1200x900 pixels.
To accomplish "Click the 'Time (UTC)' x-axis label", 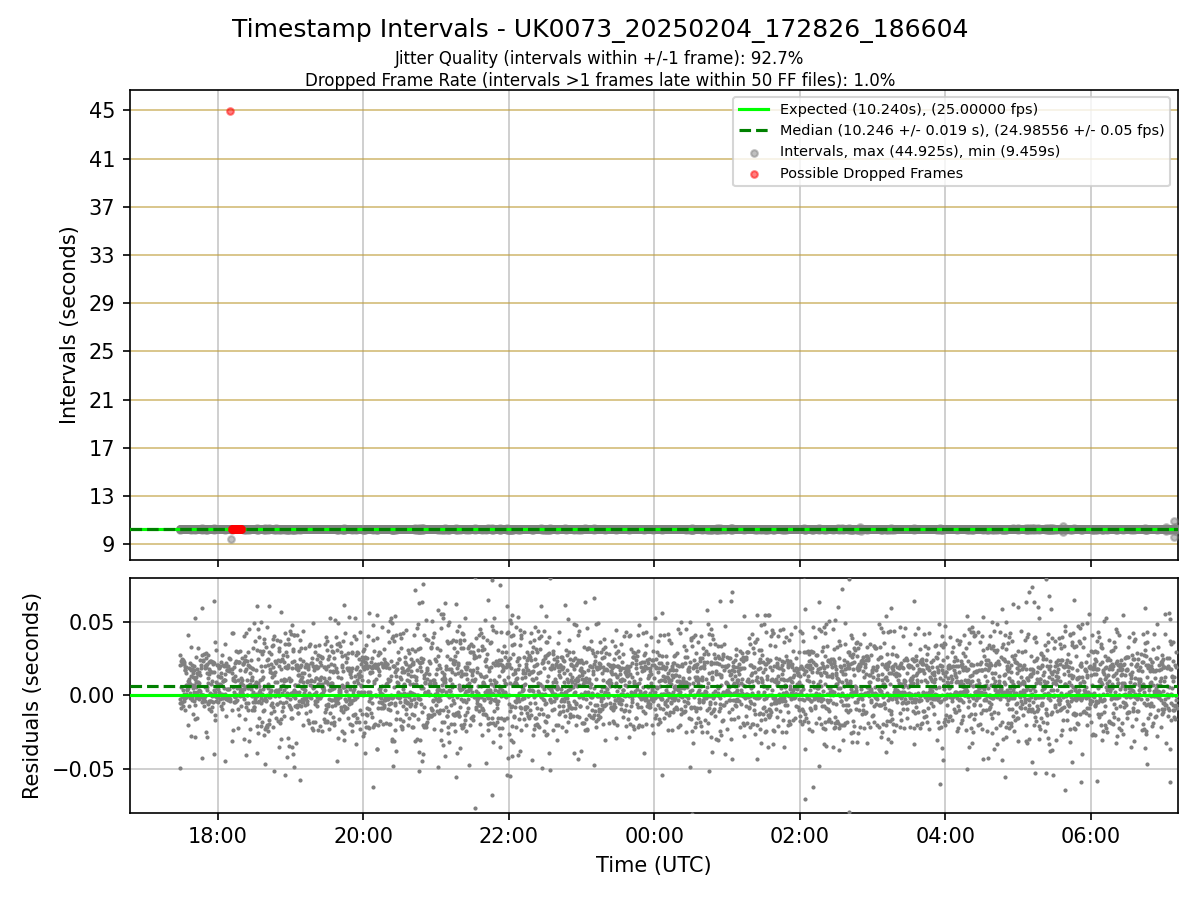I will 653,865.
